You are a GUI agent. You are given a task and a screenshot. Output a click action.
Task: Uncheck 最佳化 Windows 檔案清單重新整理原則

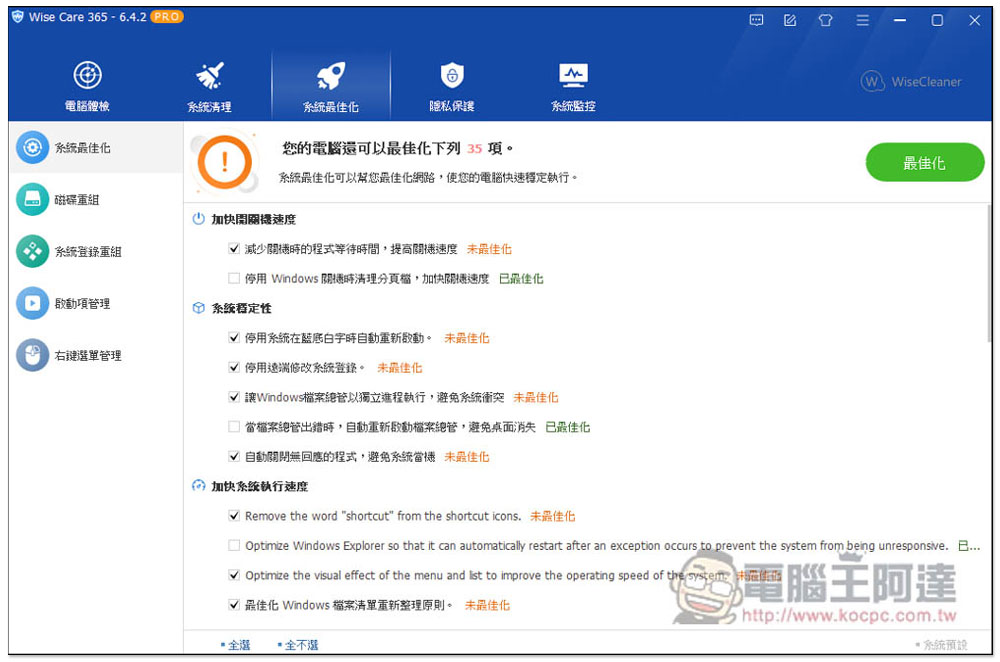[x=234, y=605]
